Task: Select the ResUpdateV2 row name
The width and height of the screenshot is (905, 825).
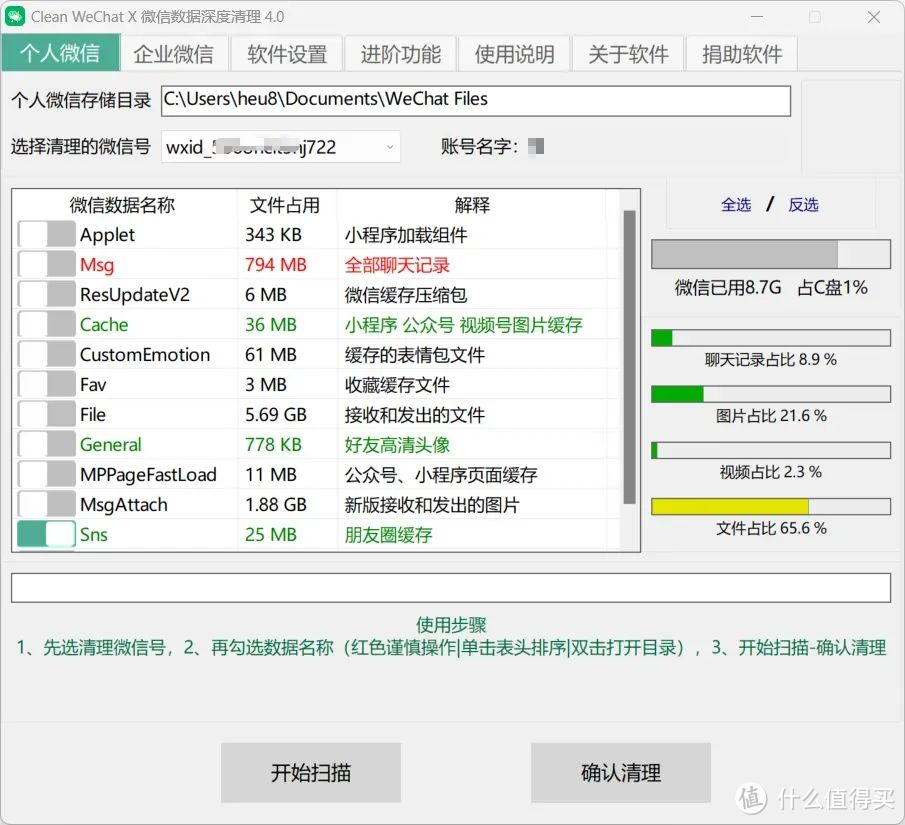Action: pyautogui.click(x=134, y=294)
